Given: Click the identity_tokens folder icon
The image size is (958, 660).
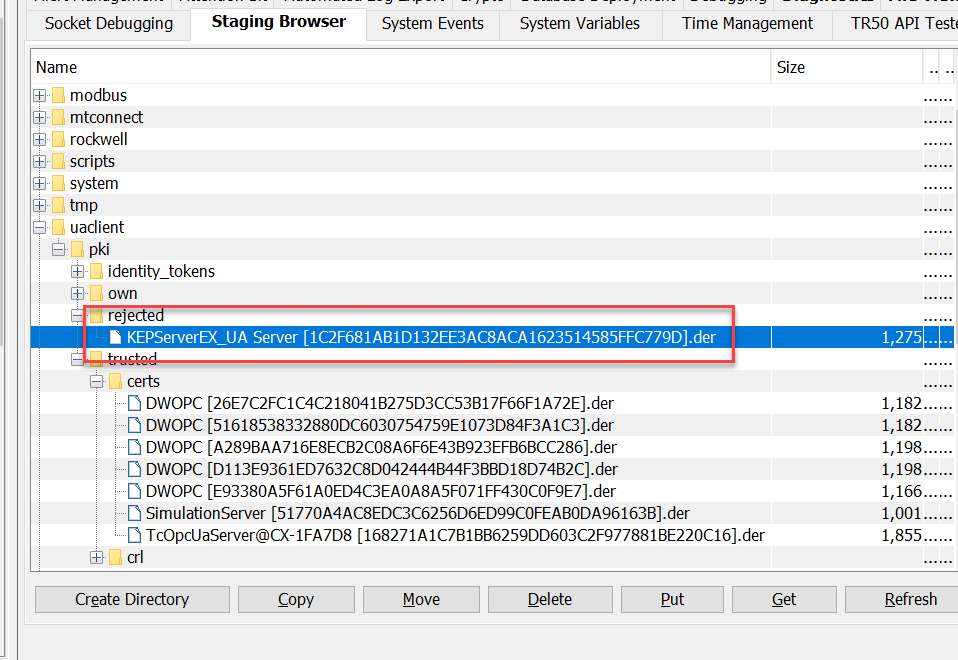Looking at the screenshot, I should point(96,271).
